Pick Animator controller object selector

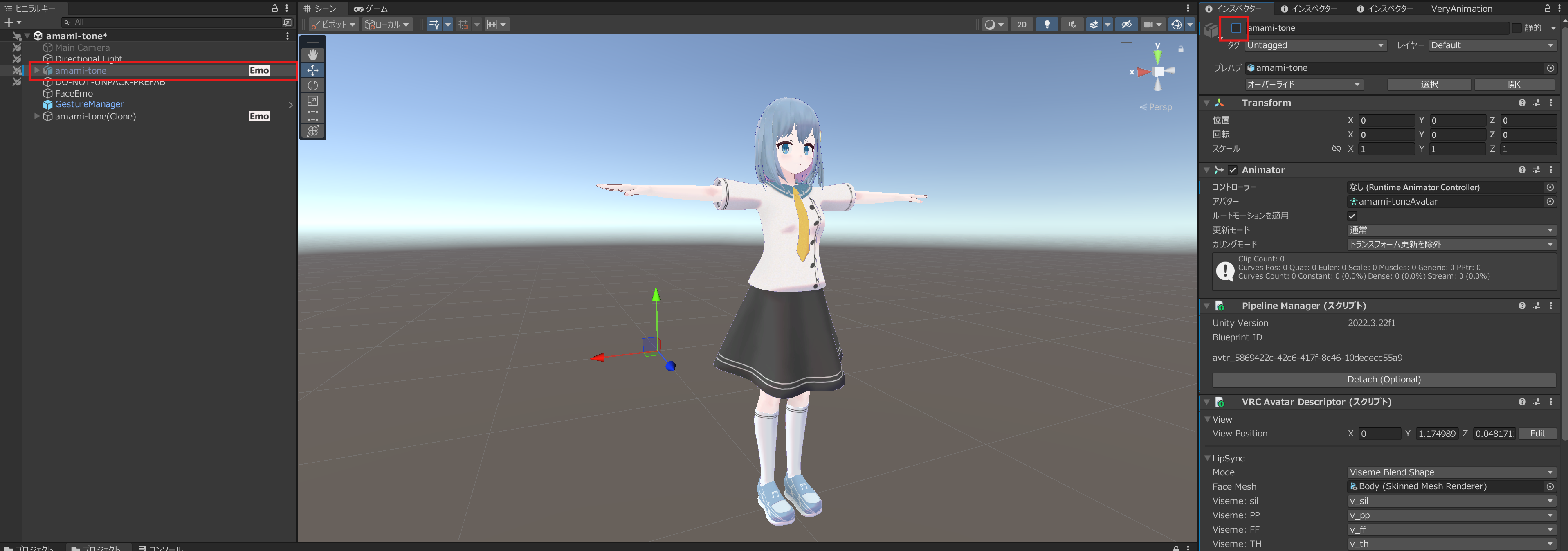(1550, 187)
